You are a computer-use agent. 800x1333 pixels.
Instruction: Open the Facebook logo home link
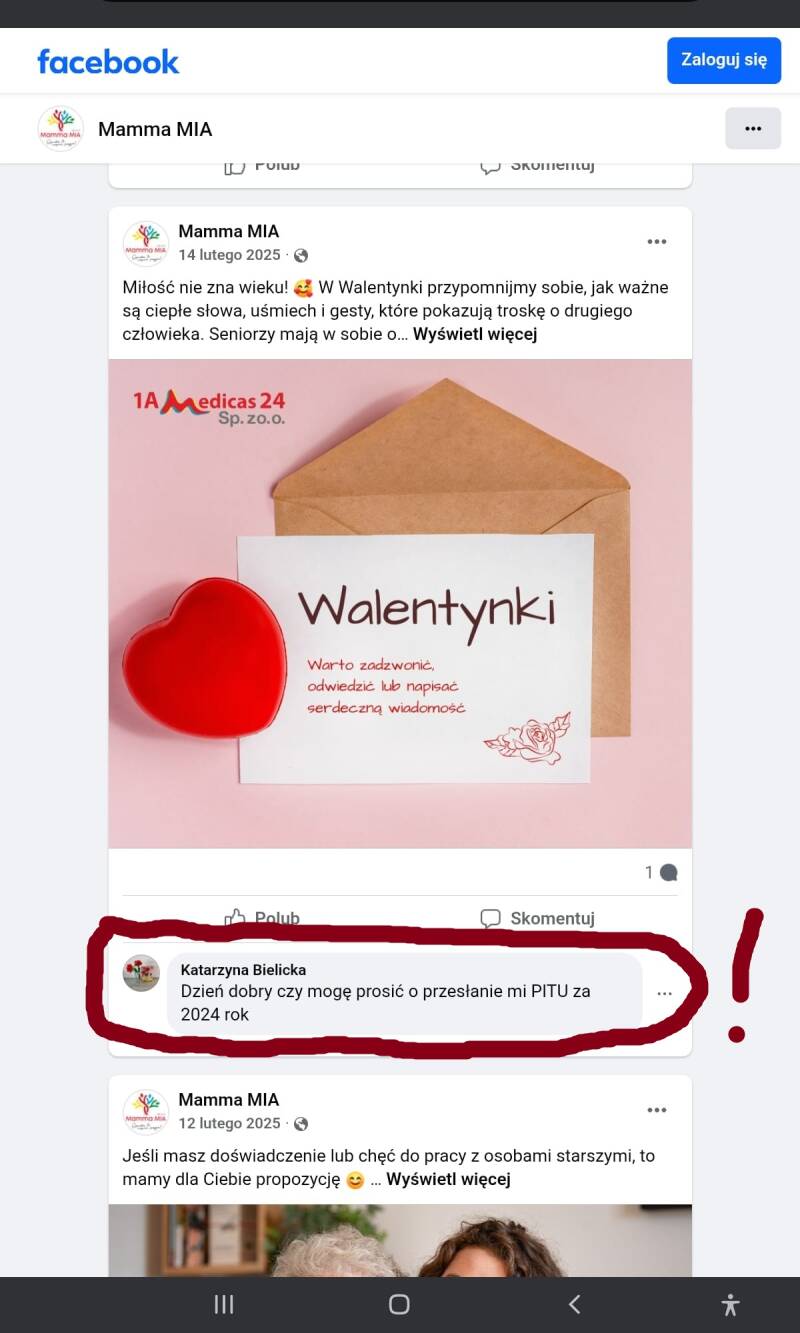coord(108,61)
